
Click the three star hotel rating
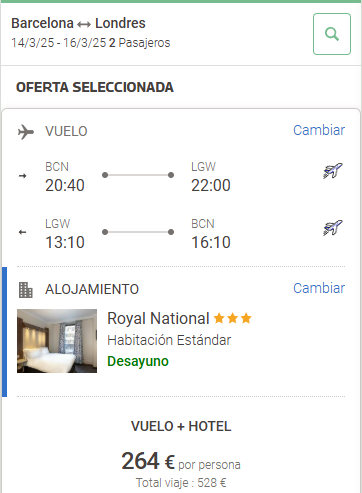(232, 318)
